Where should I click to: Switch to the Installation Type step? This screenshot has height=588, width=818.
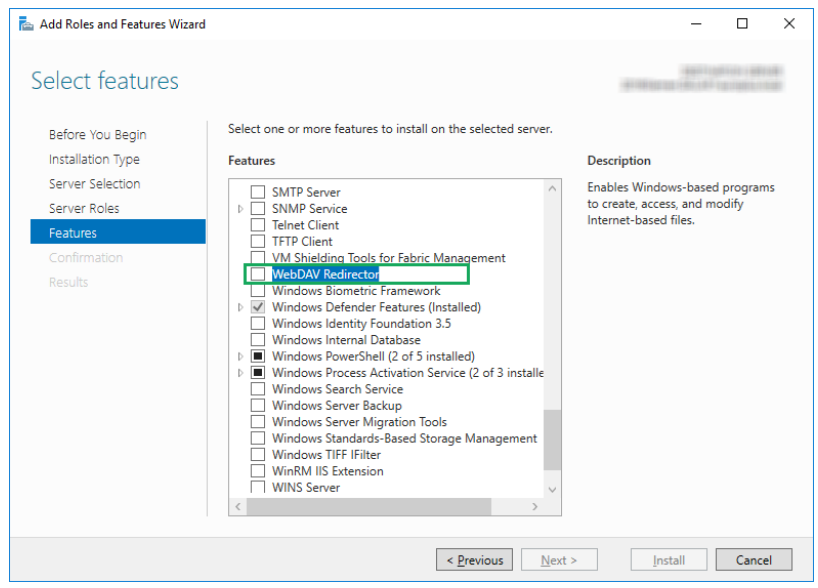[94, 159]
